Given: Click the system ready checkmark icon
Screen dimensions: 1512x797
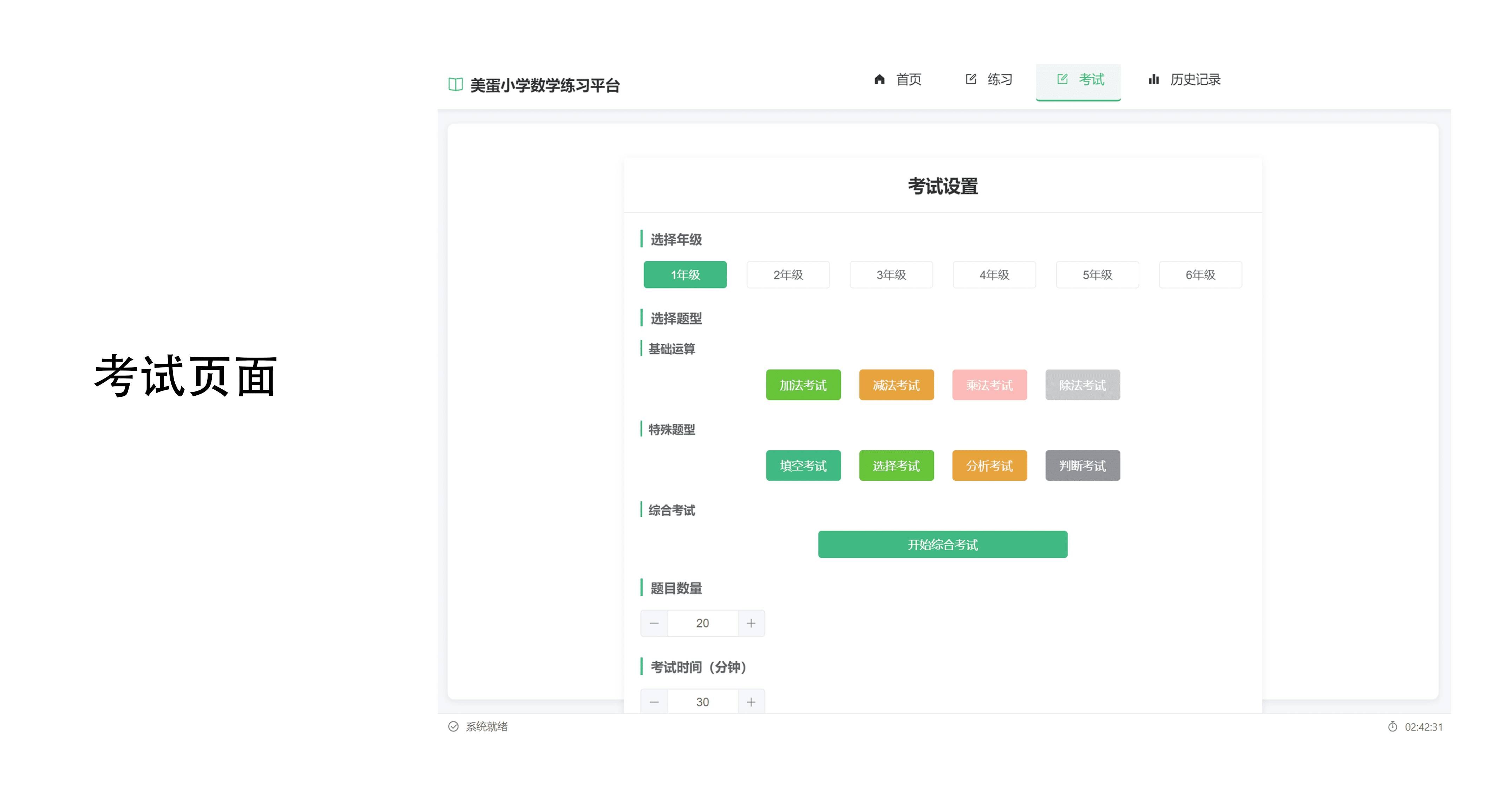Looking at the screenshot, I should pyautogui.click(x=453, y=726).
